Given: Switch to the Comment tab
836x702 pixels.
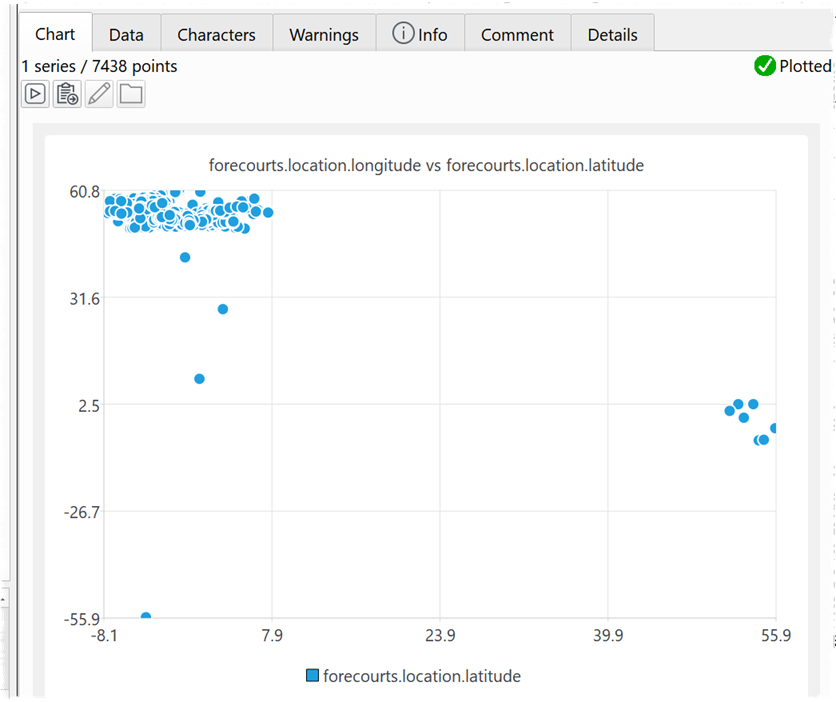Looking at the screenshot, I should (x=518, y=34).
